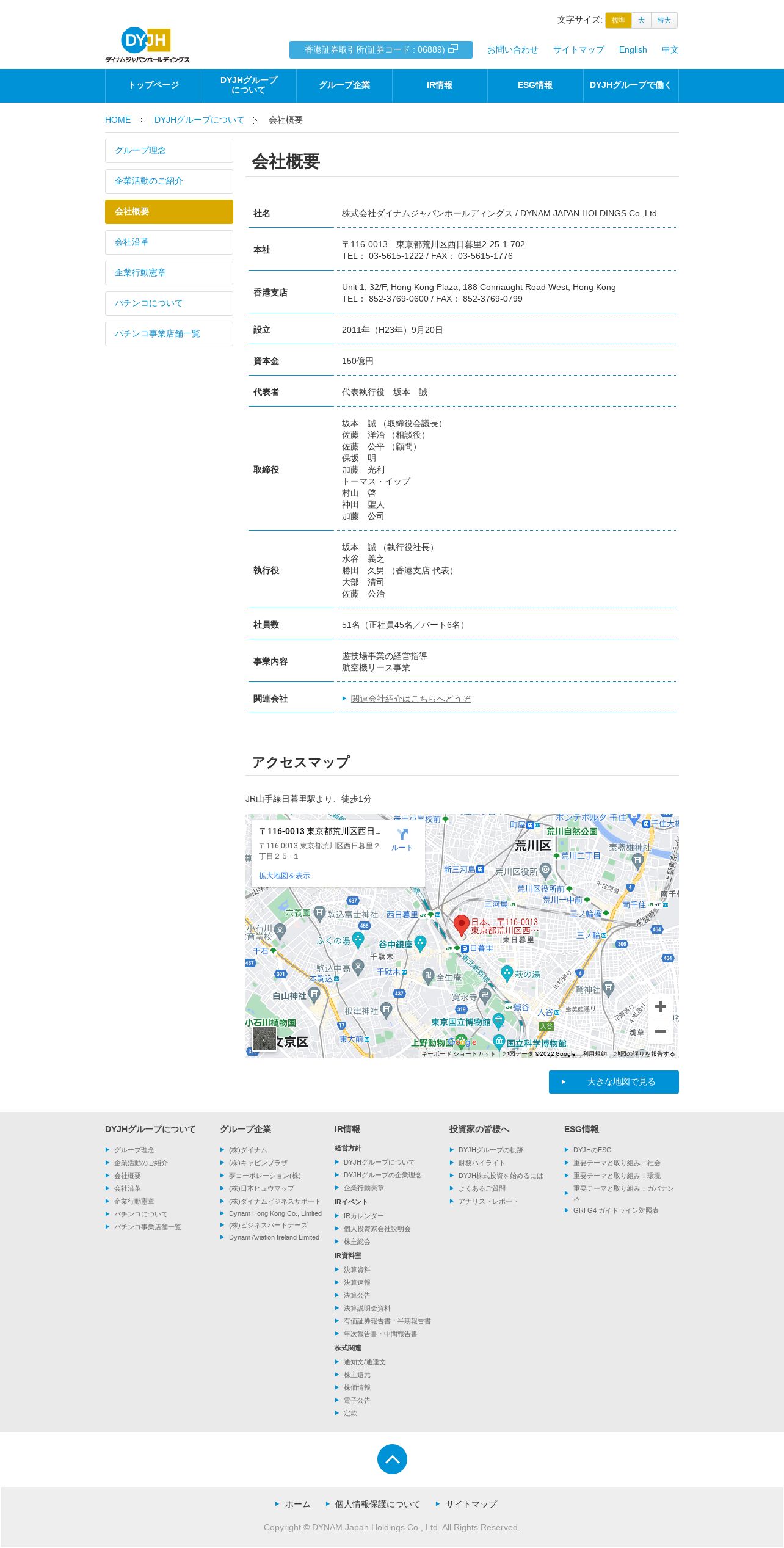Viewport: 784px width, 1548px height.
Task: Open the お問い合わせ link
Action: click(513, 49)
